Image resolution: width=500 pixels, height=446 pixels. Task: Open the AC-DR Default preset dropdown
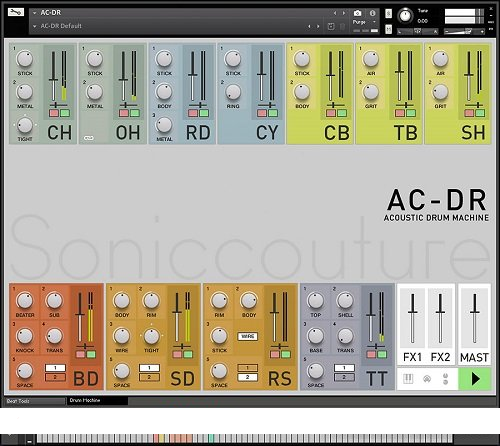click(x=34, y=26)
